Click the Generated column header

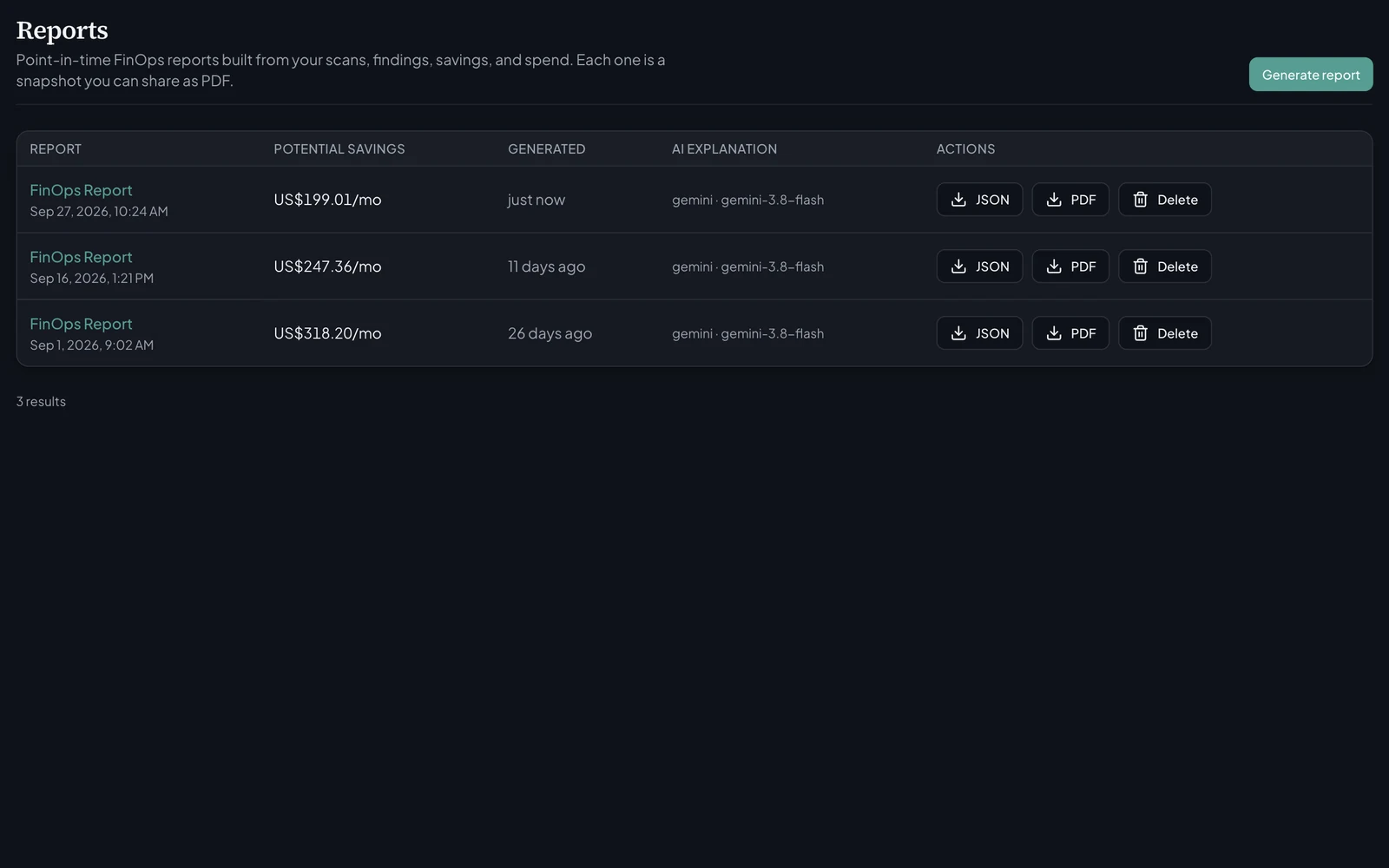point(546,149)
